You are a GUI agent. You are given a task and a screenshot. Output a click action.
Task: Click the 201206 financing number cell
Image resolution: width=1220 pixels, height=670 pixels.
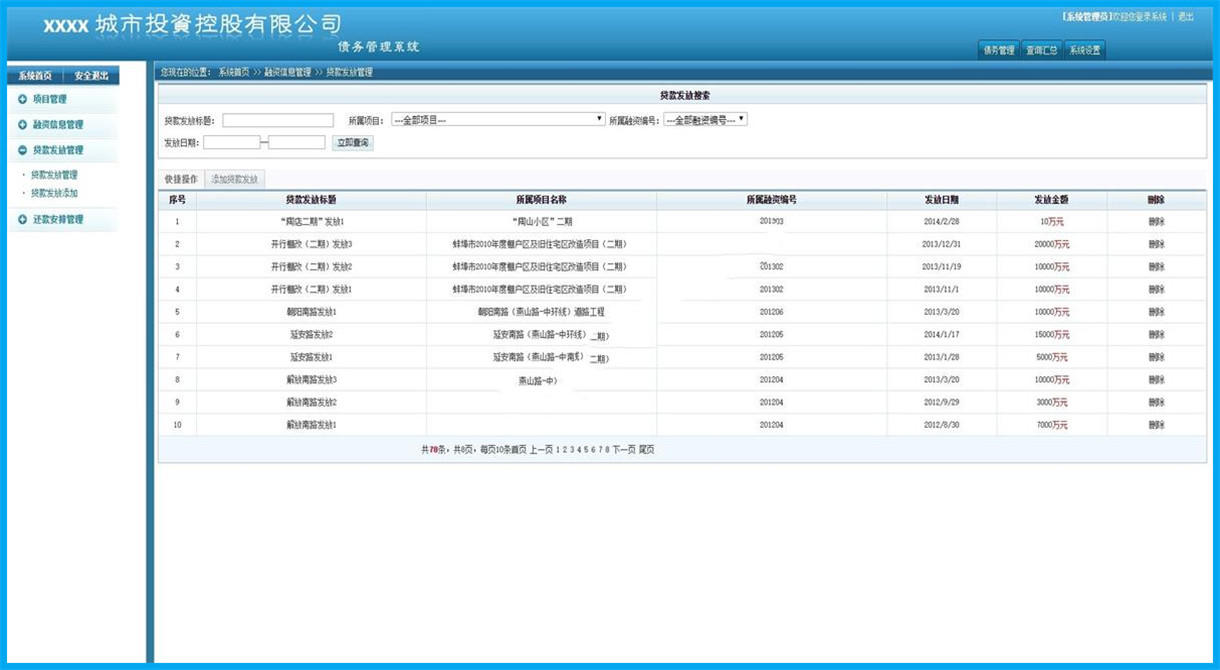coord(771,312)
